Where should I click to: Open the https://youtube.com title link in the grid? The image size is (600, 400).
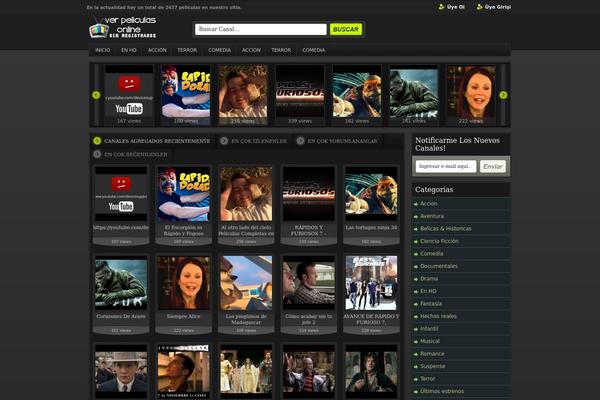point(121,227)
